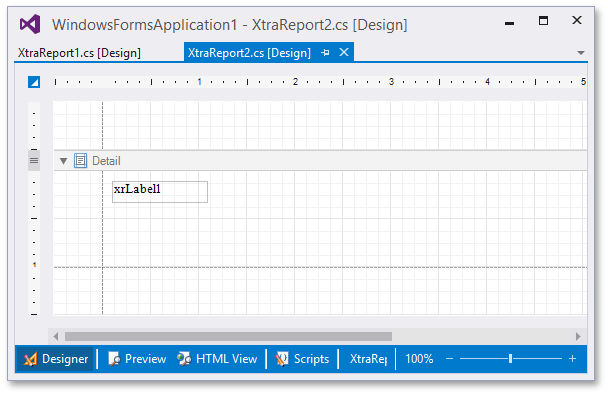Click the horizontal scrollbar left arrow
The width and height of the screenshot is (608, 395).
[56, 336]
